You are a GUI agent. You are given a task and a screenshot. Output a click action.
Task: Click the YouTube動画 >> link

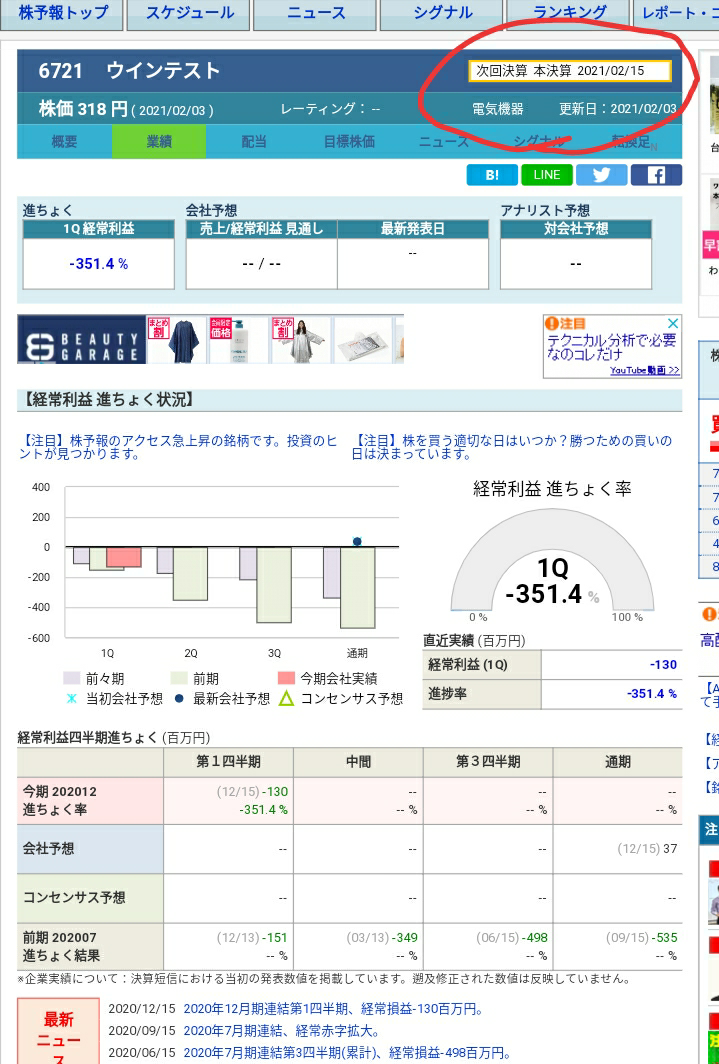(645, 370)
